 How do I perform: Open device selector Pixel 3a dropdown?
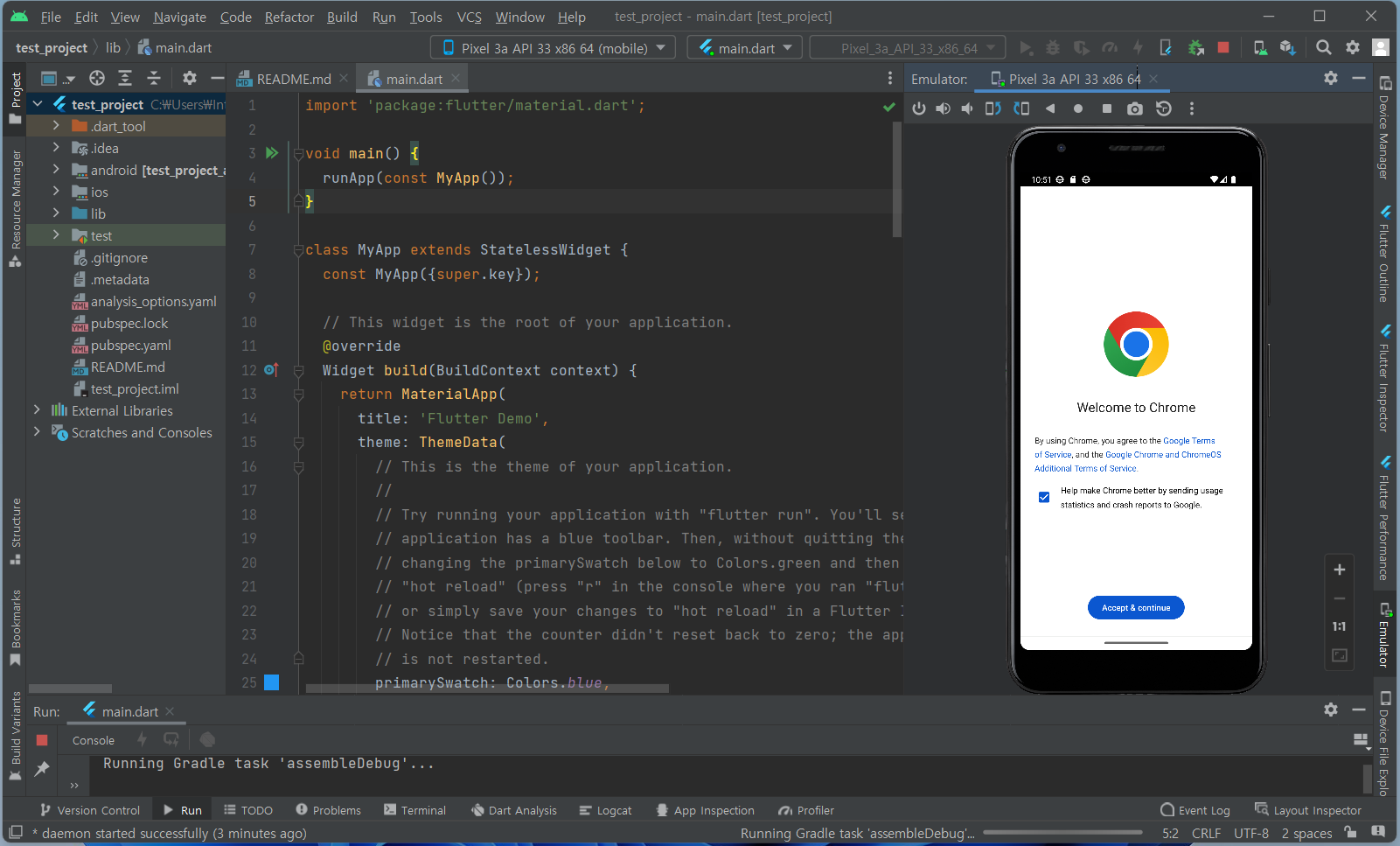tap(553, 48)
